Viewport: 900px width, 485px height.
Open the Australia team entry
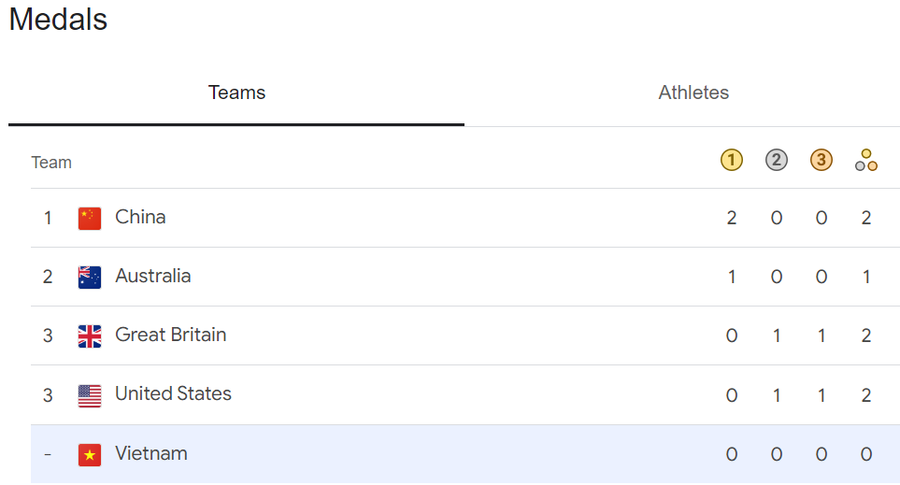click(153, 276)
